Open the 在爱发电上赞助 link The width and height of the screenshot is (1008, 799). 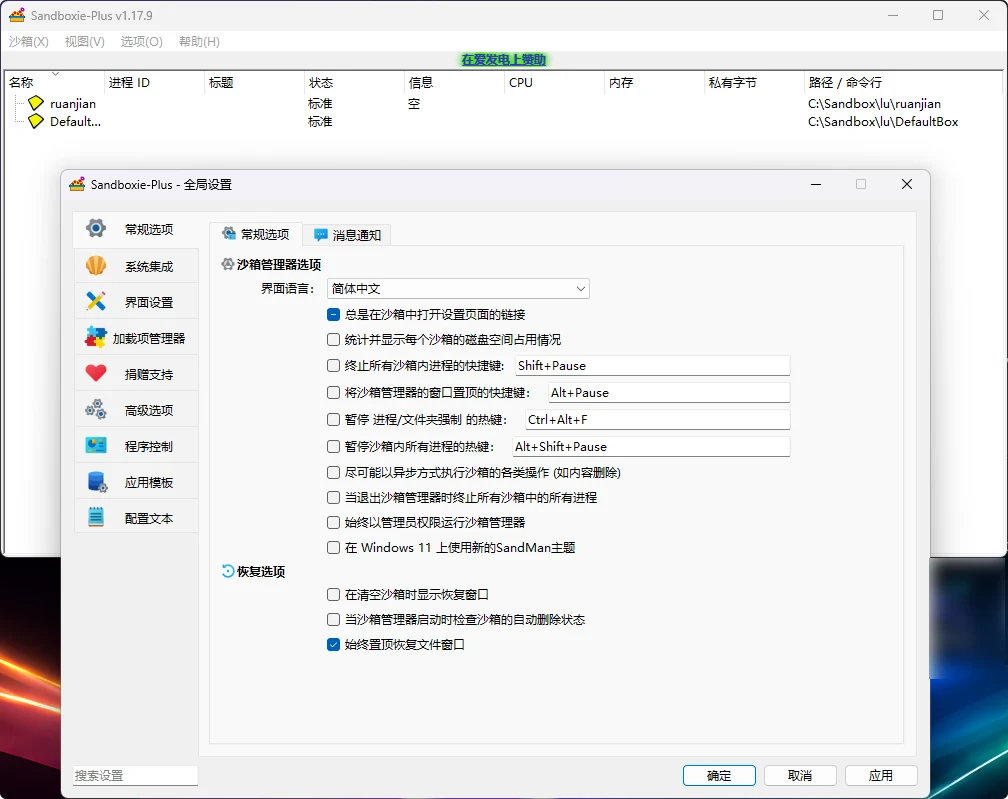click(x=503, y=60)
